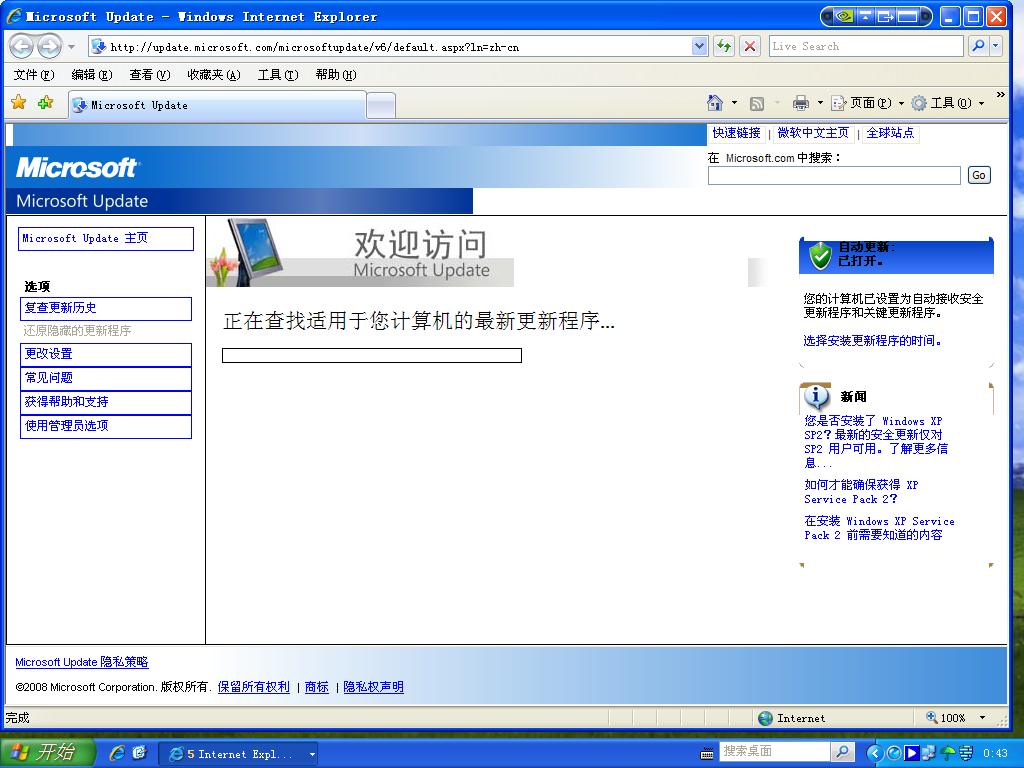1024x768 pixels.
Task: Click the browser Forward arrow button
Action: [49, 46]
